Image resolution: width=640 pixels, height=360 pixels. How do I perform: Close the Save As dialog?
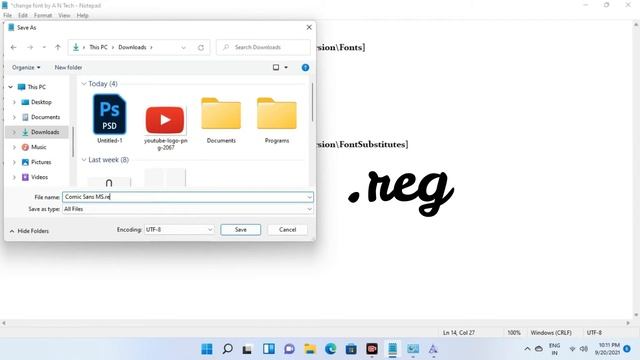pyautogui.click(x=309, y=27)
